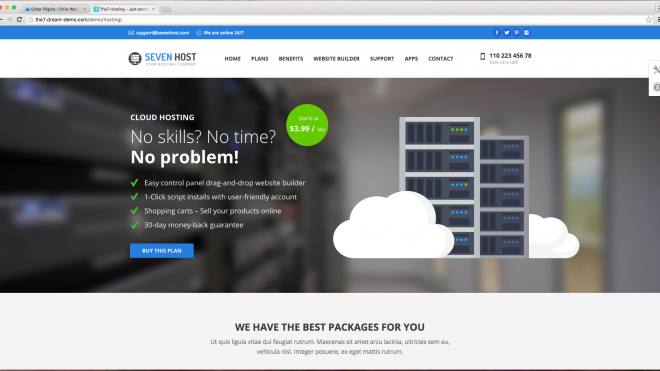This screenshot has width=660, height=371.
Task: Click the green $3.99 price badge
Action: coord(307,125)
